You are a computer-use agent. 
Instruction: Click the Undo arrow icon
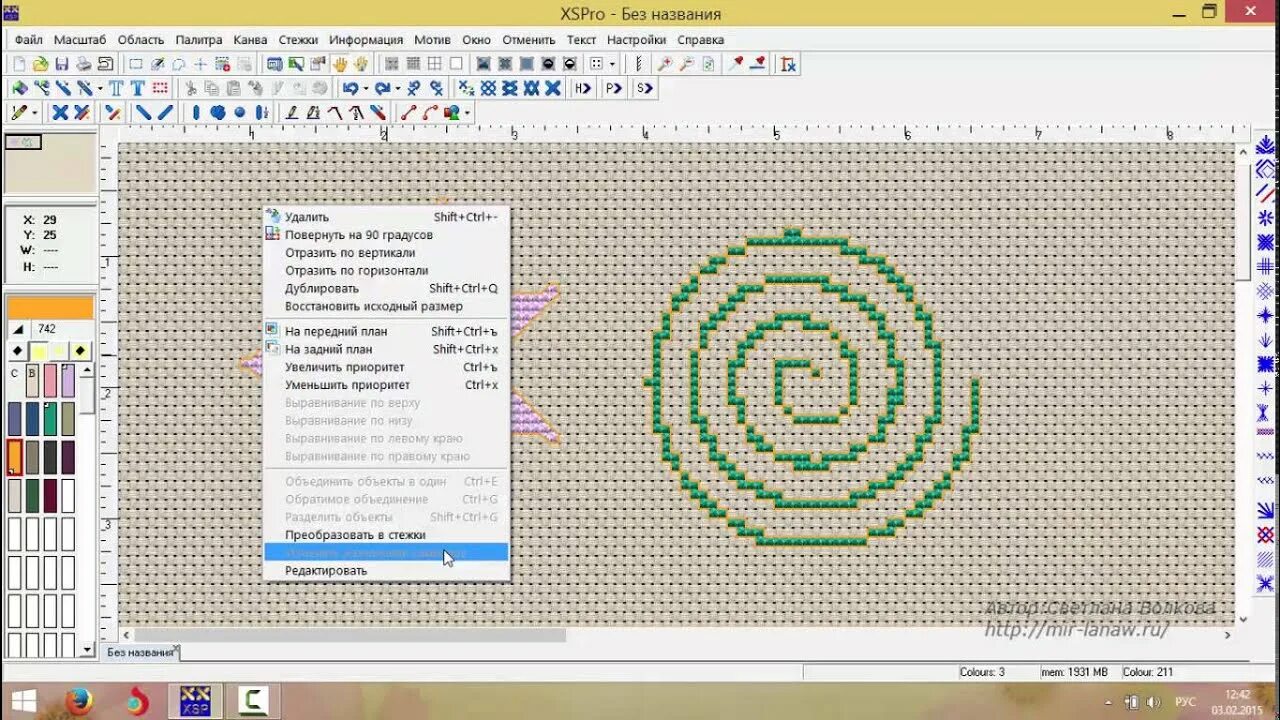tap(351, 88)
